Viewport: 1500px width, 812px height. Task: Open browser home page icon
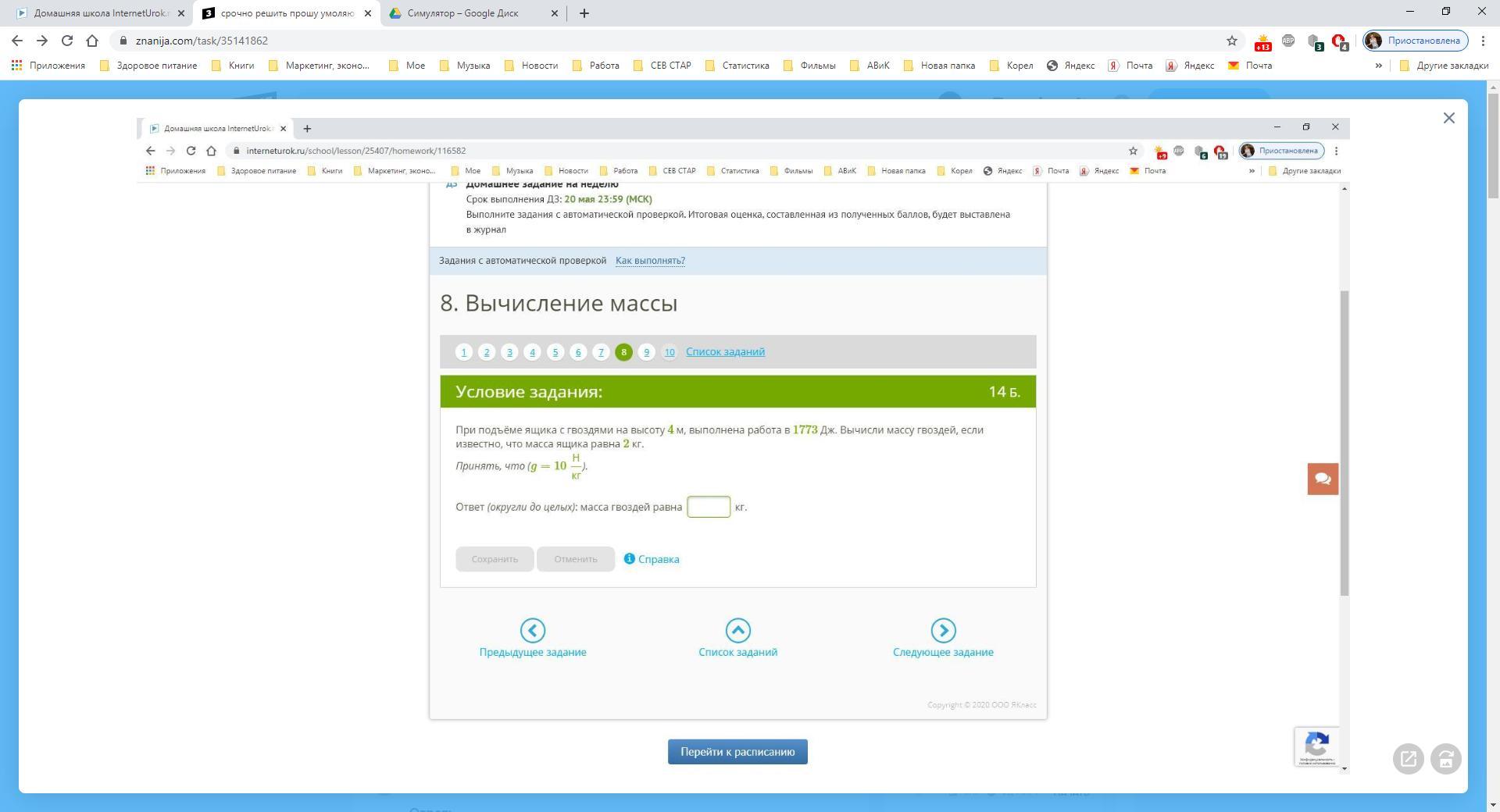click(x=92, y=41)
